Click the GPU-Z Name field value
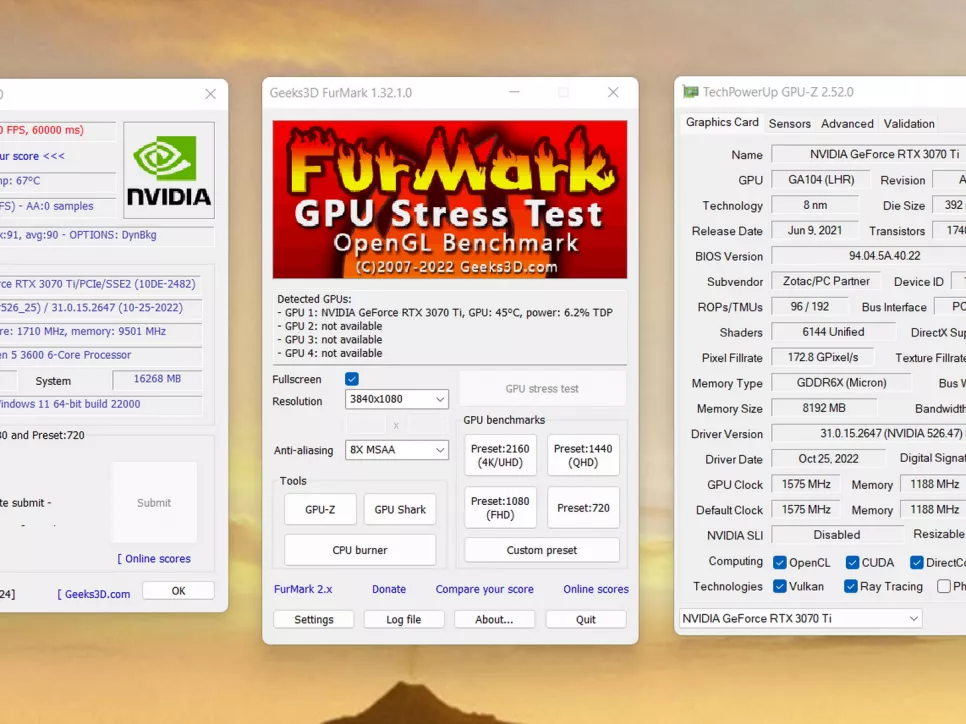Screen dimensions: 966x724 869,154
